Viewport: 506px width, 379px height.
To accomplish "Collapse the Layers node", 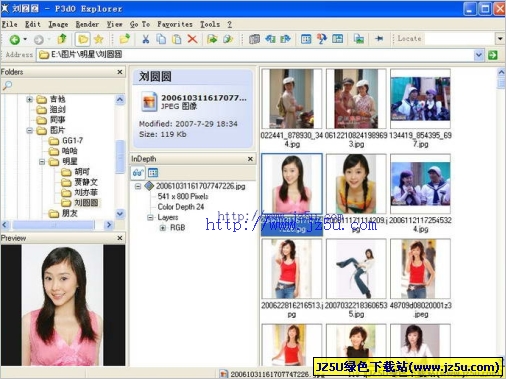I will click(x=150, y=217).
